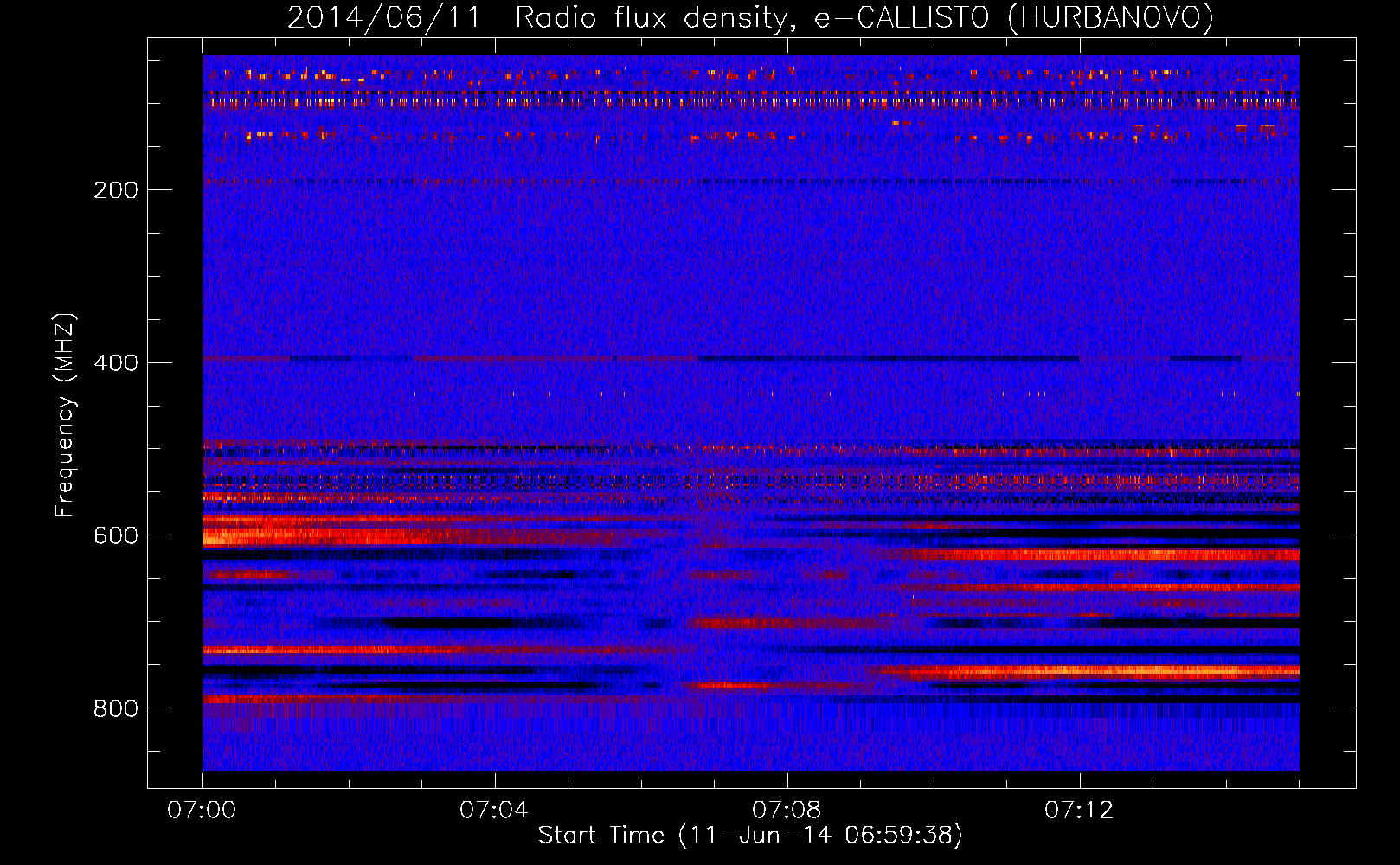
Task: Click the 600 frequency tick label
Action: (116, 535)
